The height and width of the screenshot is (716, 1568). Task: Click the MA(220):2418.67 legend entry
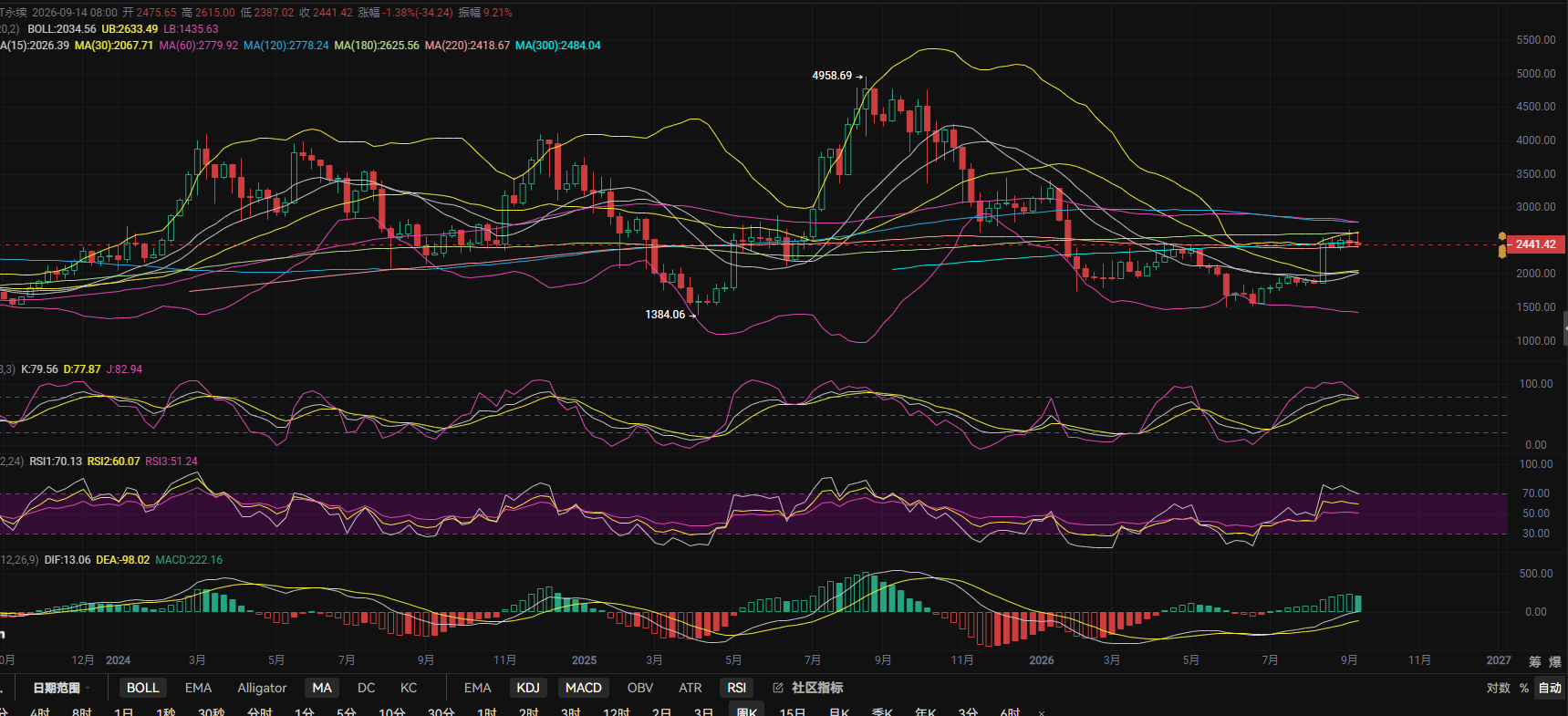467,46
